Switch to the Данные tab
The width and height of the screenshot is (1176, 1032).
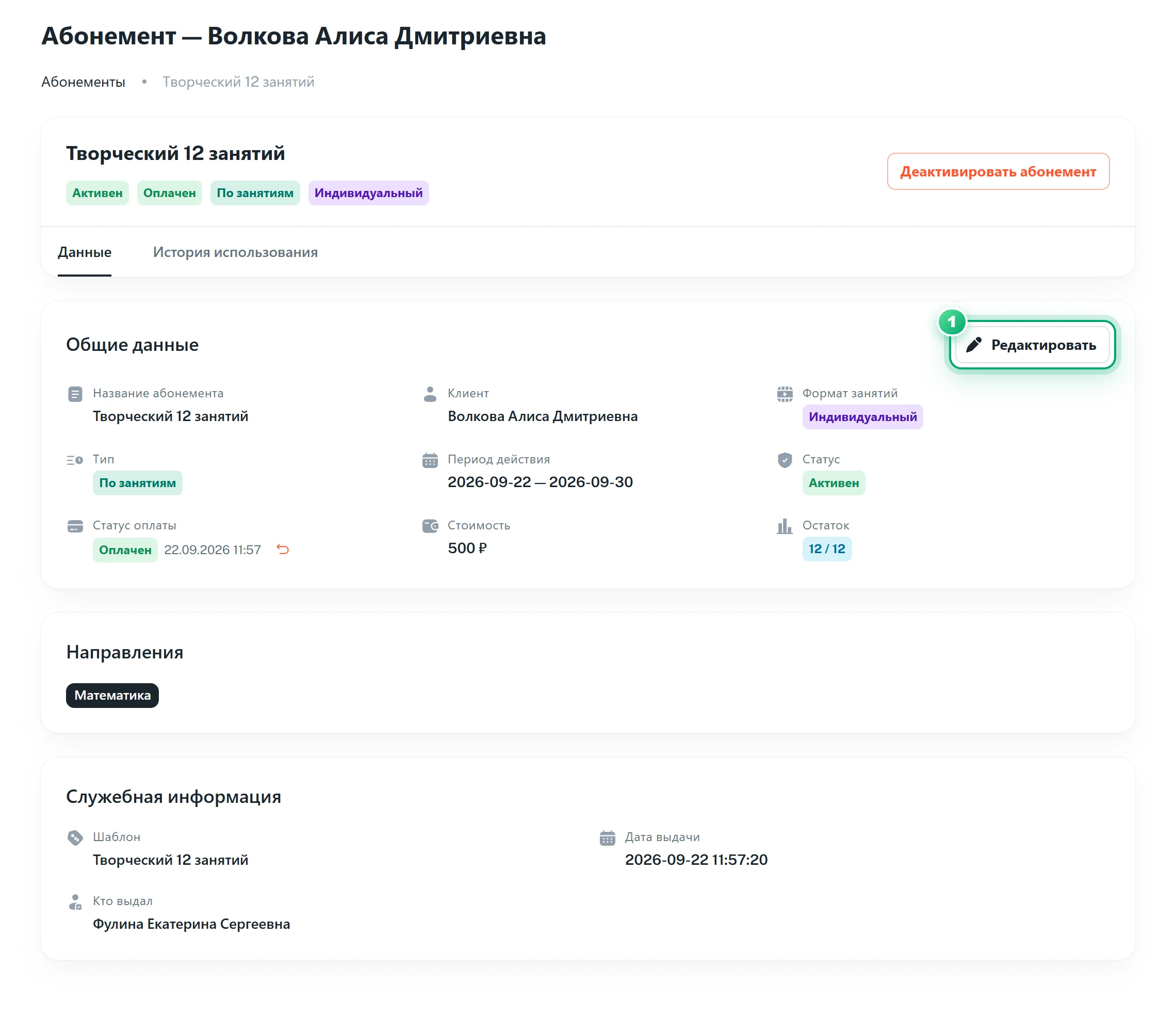pyautogui.click(x=85, y=252)
